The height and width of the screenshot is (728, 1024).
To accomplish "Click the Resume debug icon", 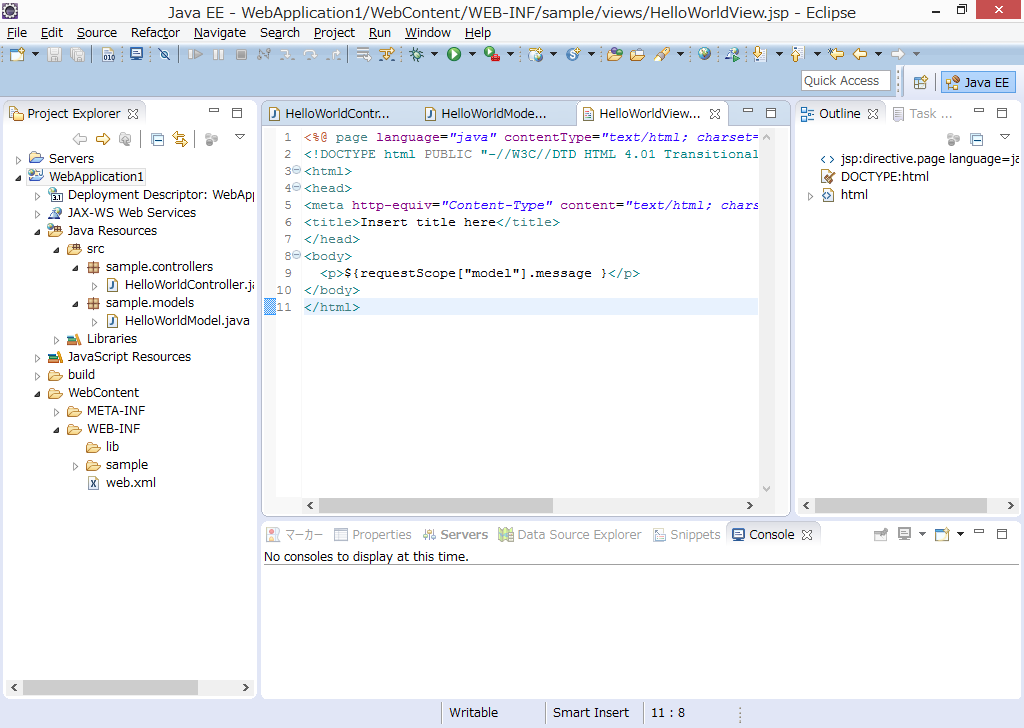I will 195,54.
